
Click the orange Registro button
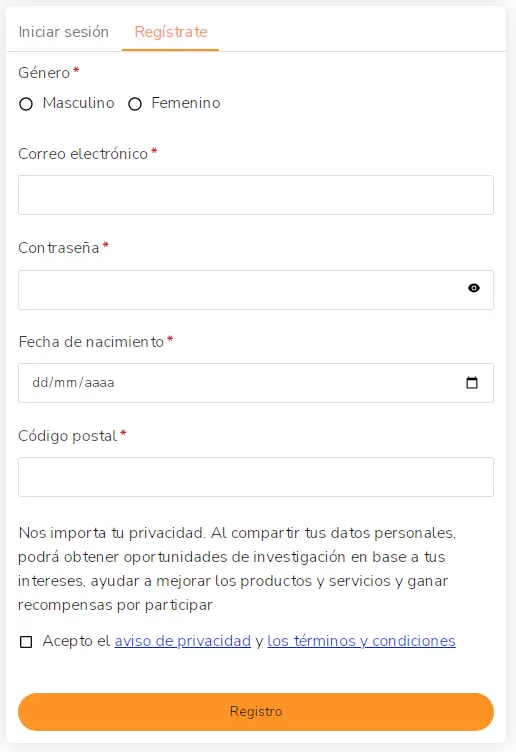tap(256, 711)
